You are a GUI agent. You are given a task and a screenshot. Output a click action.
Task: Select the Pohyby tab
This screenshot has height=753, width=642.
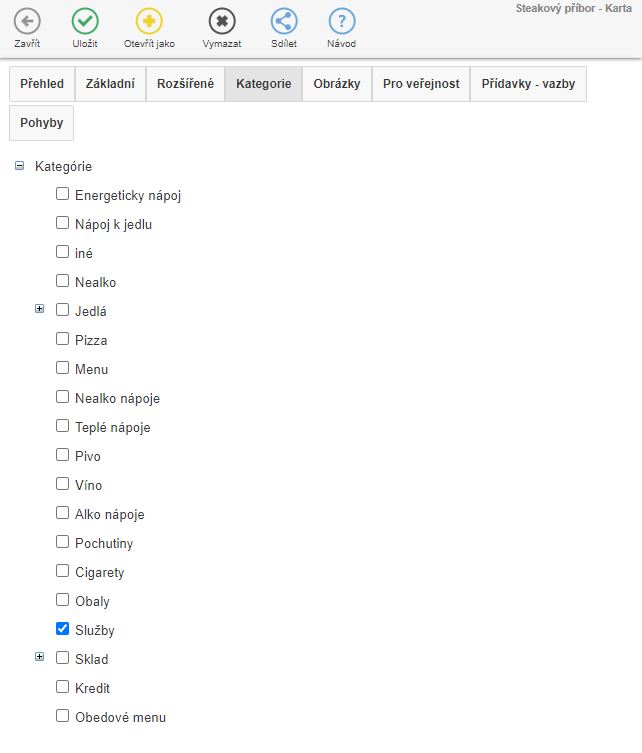pos(41,122)
